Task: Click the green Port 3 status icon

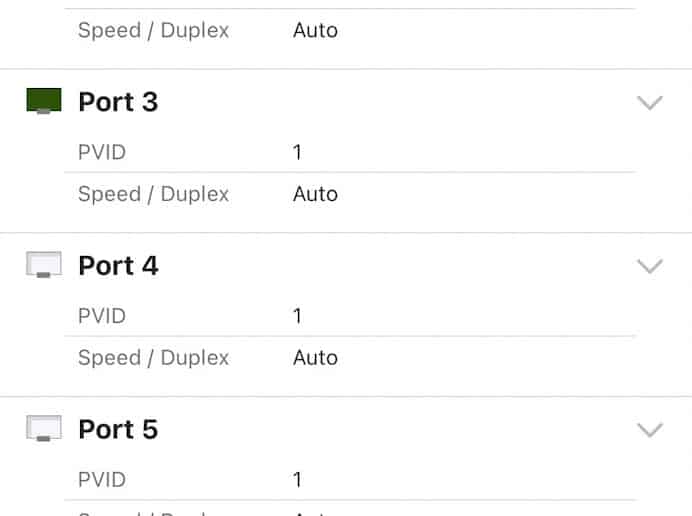Action: (x=44, y=101)
